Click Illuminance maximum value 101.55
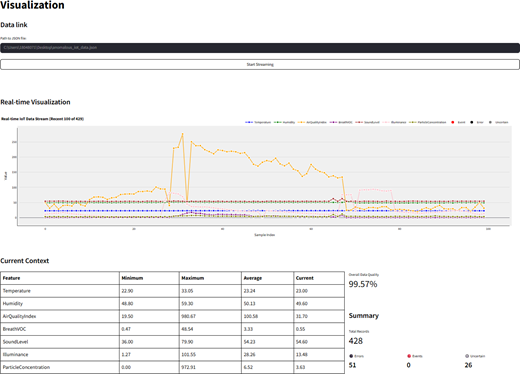The width and height of the screenshot is (520, 374). (188, 354)
